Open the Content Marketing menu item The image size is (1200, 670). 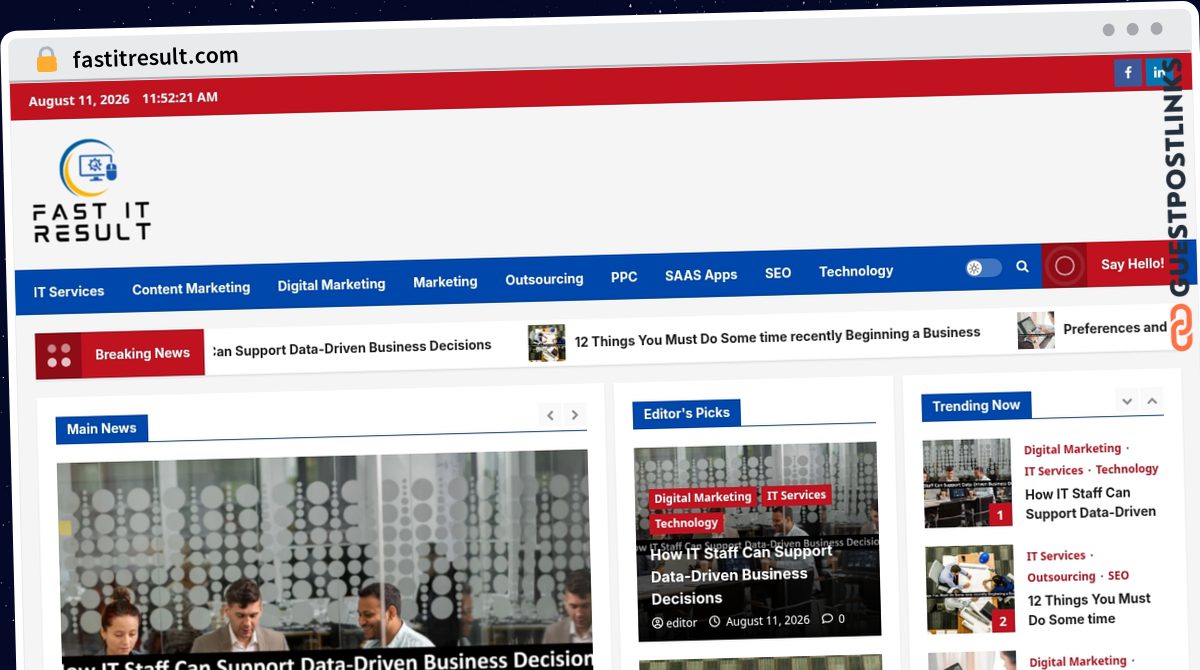191,288
